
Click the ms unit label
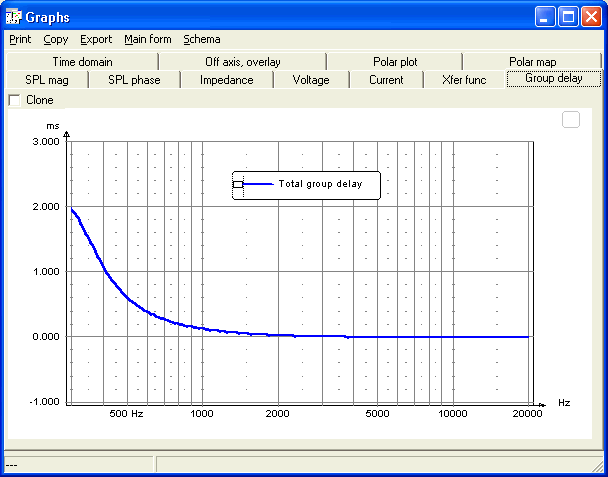coord(53,126)
